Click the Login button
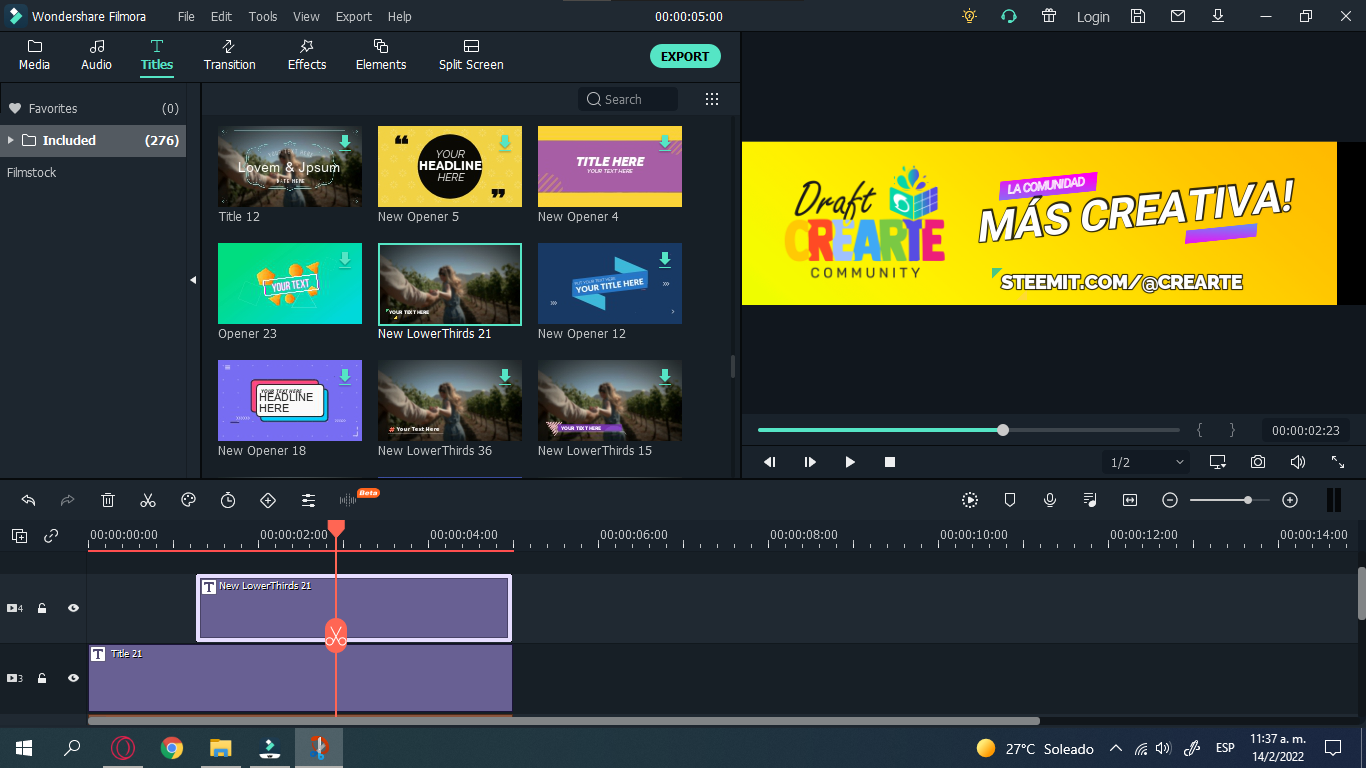This screenshot has width=1366, height=768. [1093, 17]
